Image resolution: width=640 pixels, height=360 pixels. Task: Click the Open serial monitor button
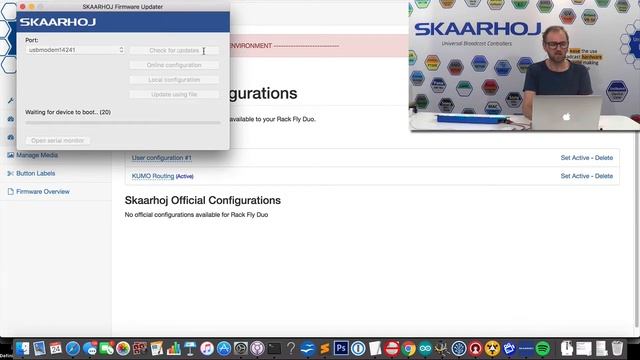pos(58,140)
